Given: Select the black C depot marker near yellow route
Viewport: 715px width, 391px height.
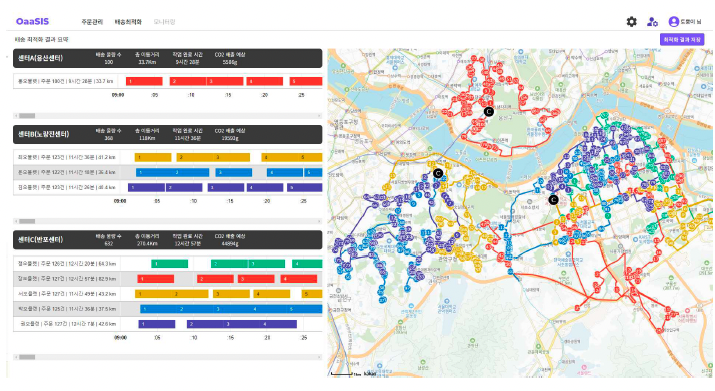Looking at the screenshot, I should tap(438, 173).
